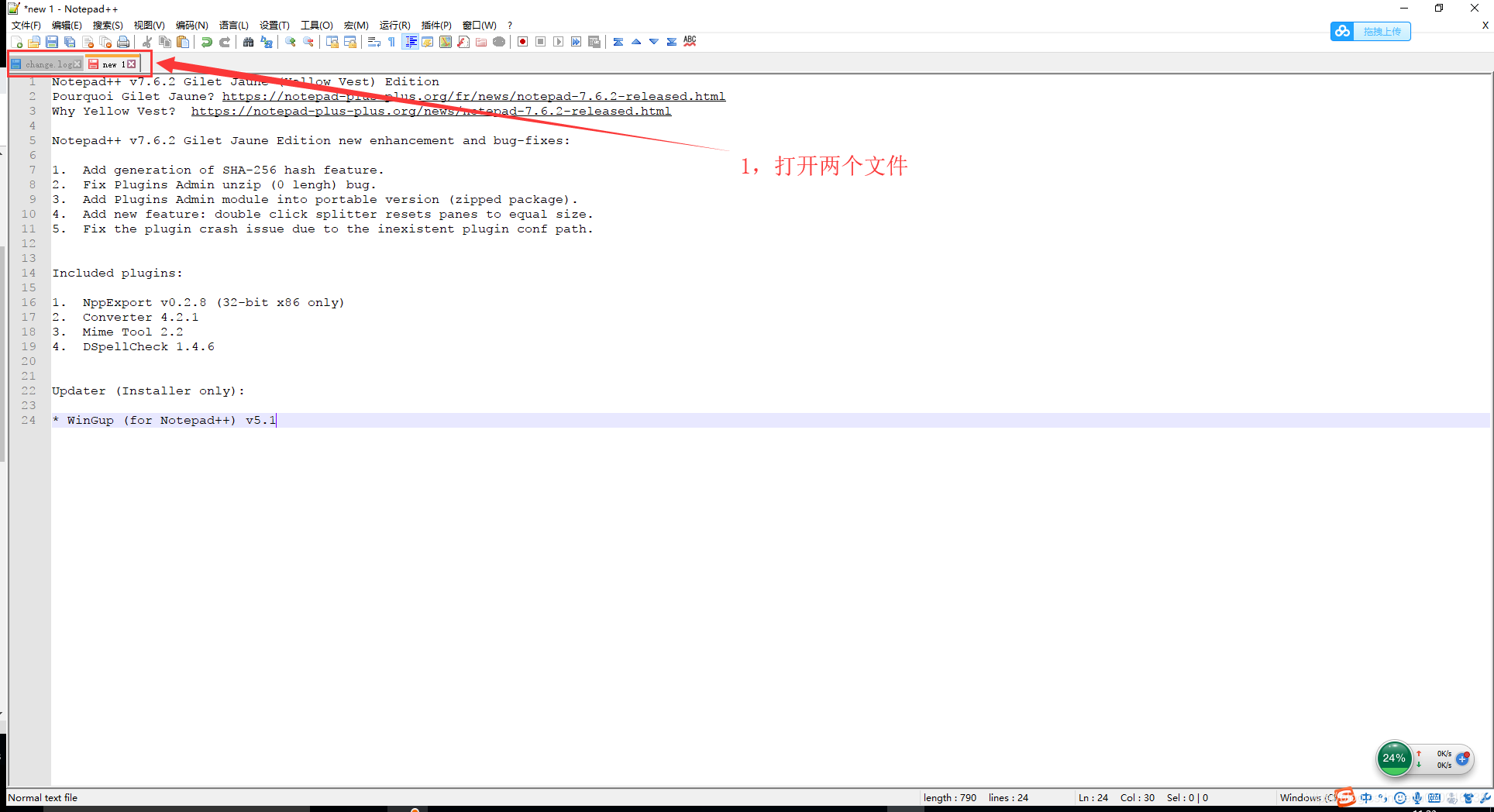Zoom out with the magnifier minus icon
This screenshot has width=1494, height=812.
point(308,42)
